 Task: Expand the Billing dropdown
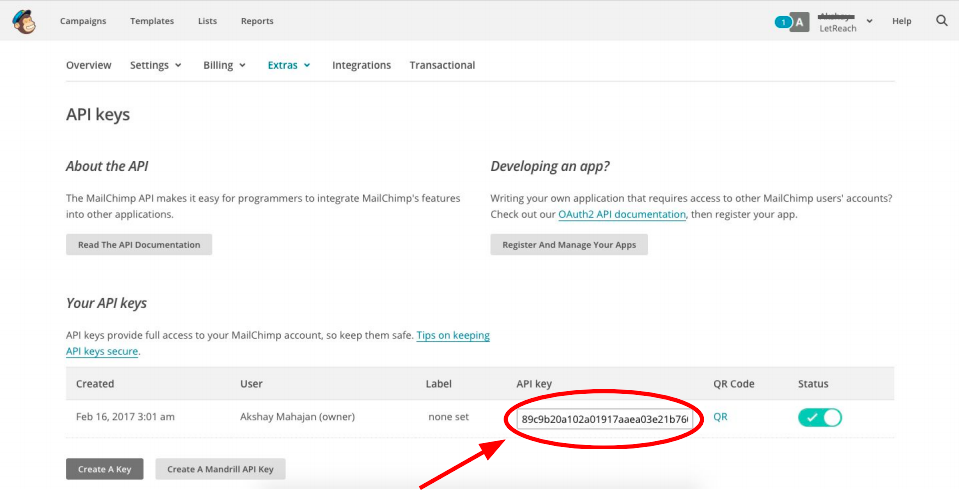224,65
